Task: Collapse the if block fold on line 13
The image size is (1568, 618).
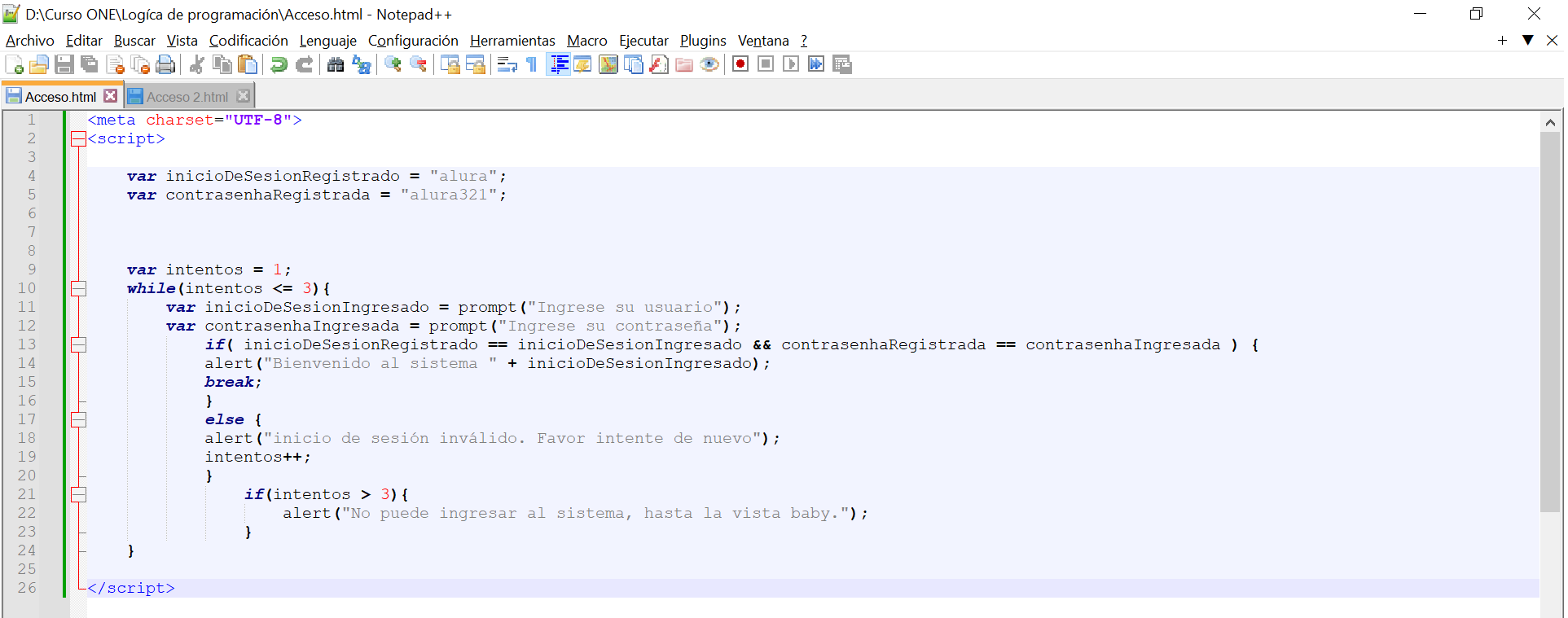Action: point(79,345)
